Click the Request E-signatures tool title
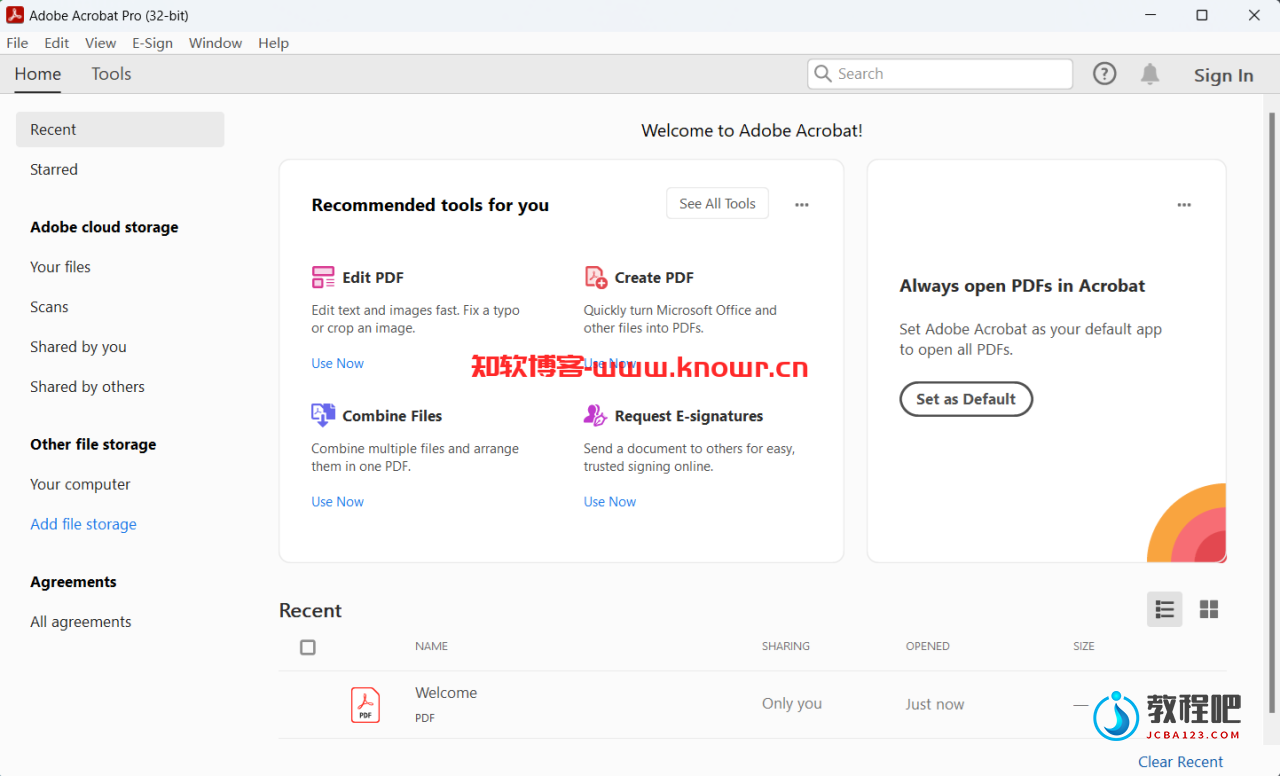Viewport: 1280px width, 776px height. coord(689,415)
